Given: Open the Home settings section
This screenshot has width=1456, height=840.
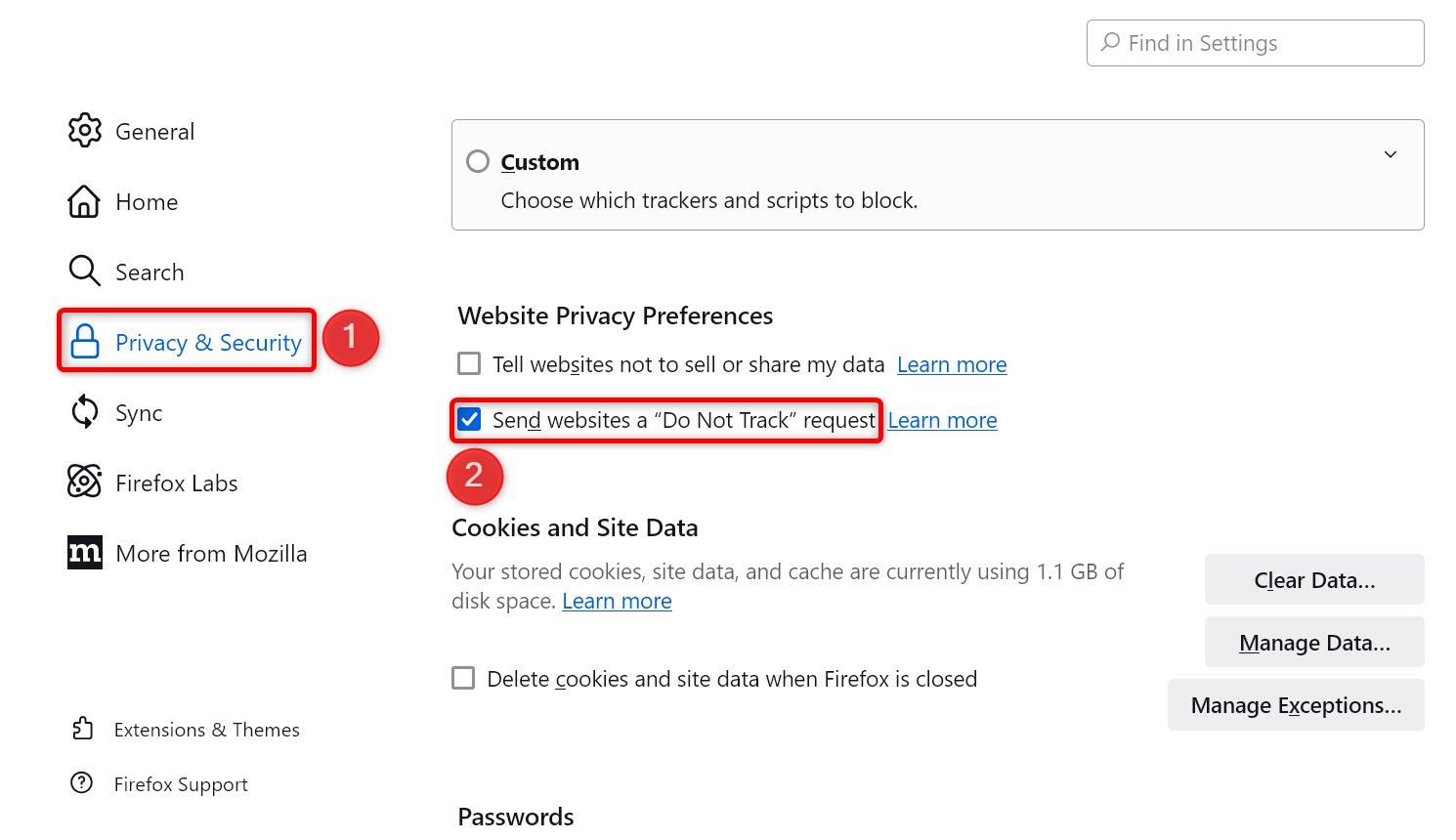Looking at the screenshot, I should click(x=147, y=201).
